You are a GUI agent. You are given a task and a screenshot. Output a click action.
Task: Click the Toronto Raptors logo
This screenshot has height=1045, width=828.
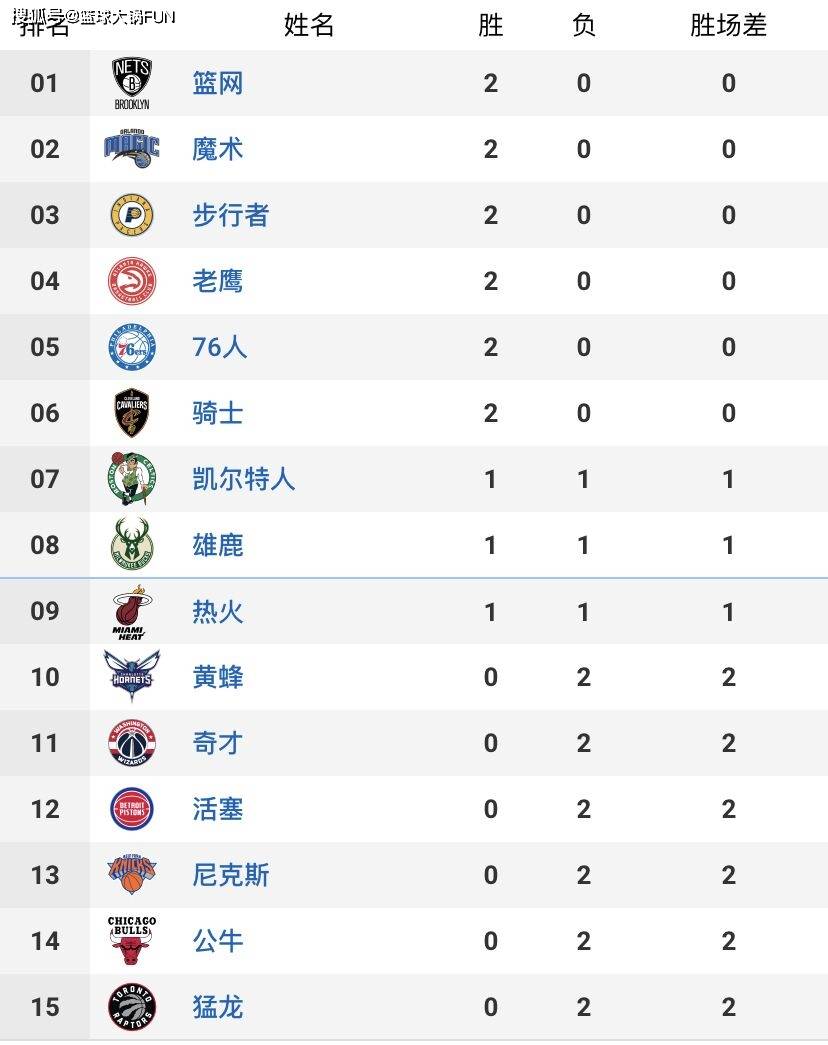[x=132, y=1006]
